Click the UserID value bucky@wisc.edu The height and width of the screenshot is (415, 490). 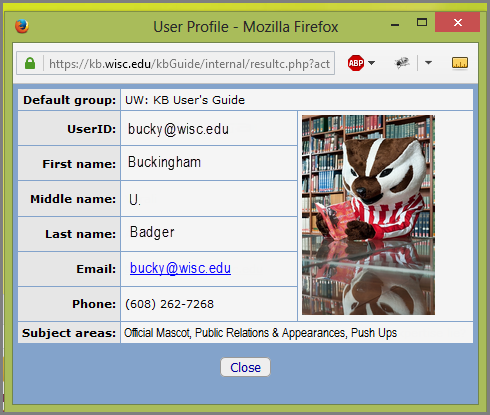[178, 129]
